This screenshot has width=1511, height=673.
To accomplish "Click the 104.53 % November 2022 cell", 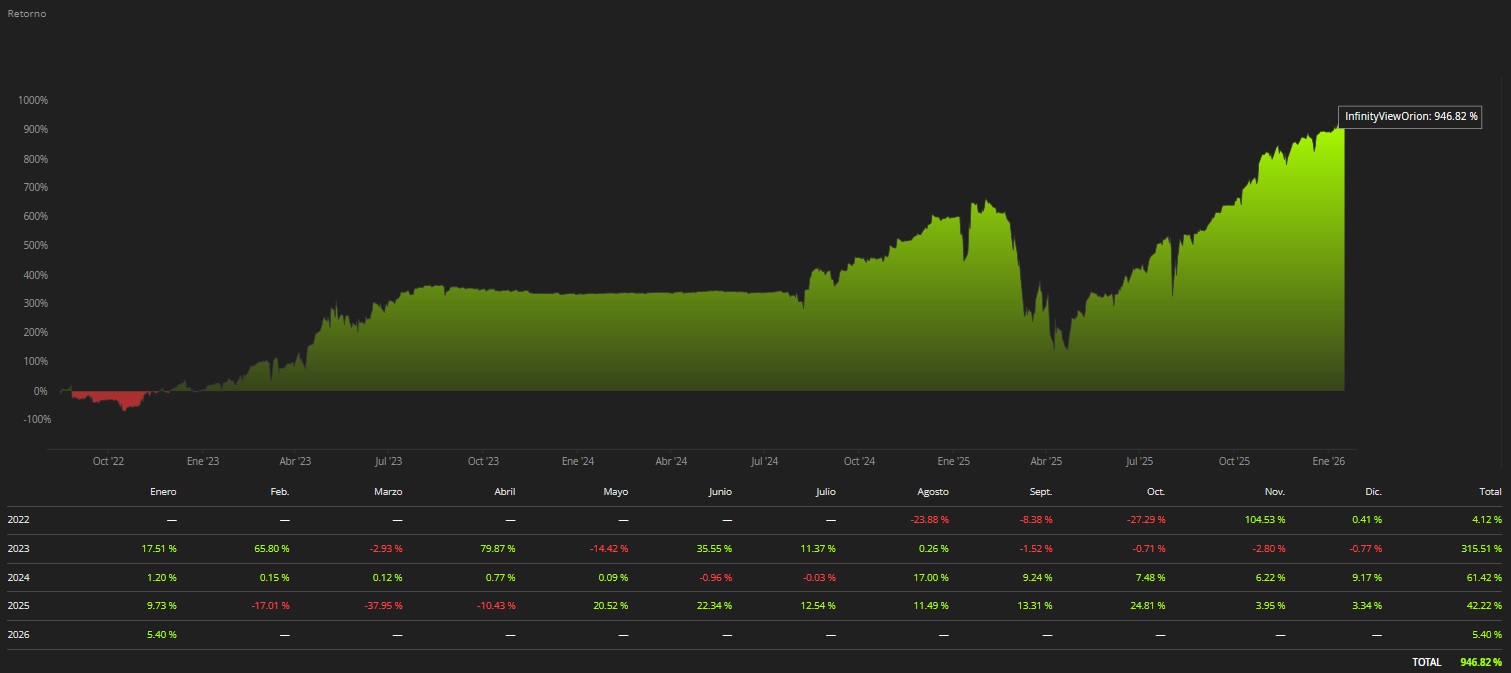I will (1263, 520).
